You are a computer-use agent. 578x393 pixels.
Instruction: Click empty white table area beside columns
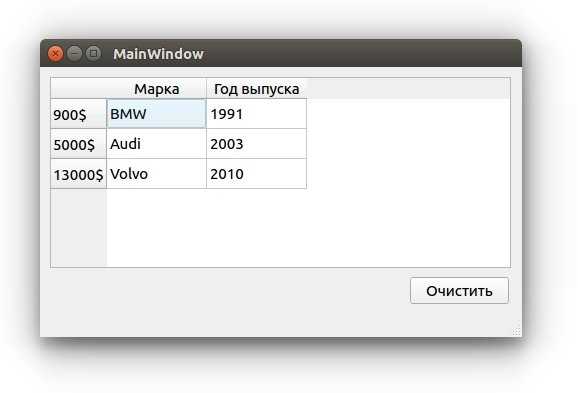408,182
